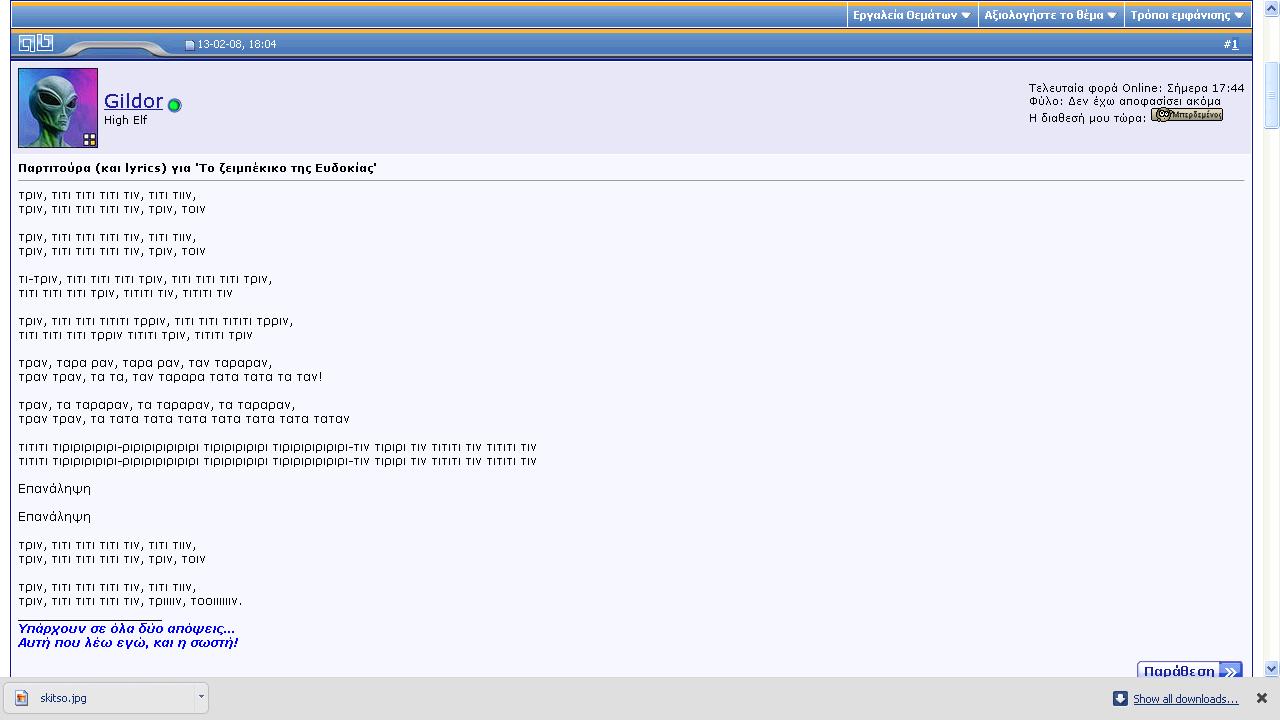Click the scrollbar down arrow
This screenshot has height=720, width=1280.
pos(1271,668)
